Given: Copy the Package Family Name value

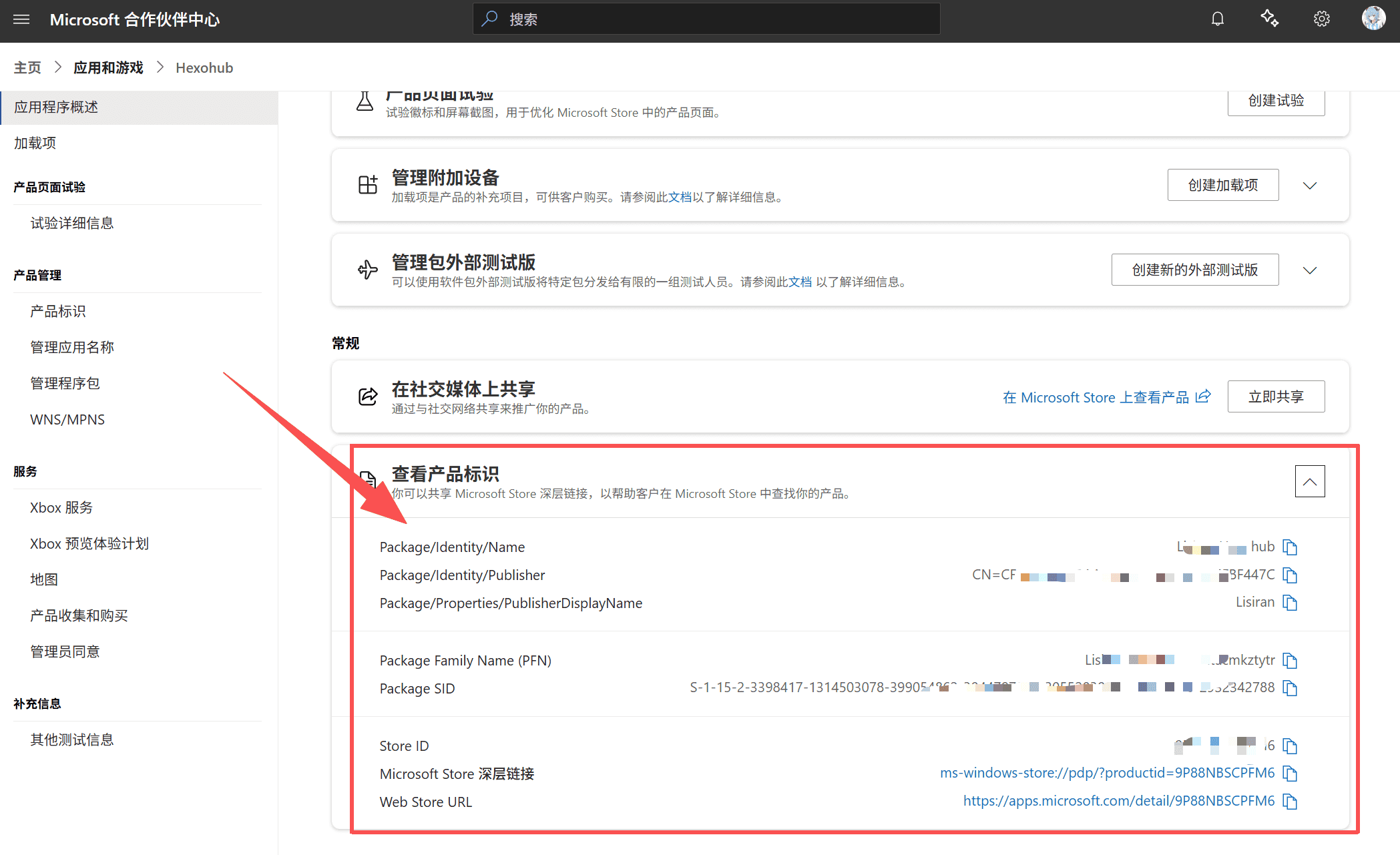Looking at the screenshot, I should (1290, 661).
